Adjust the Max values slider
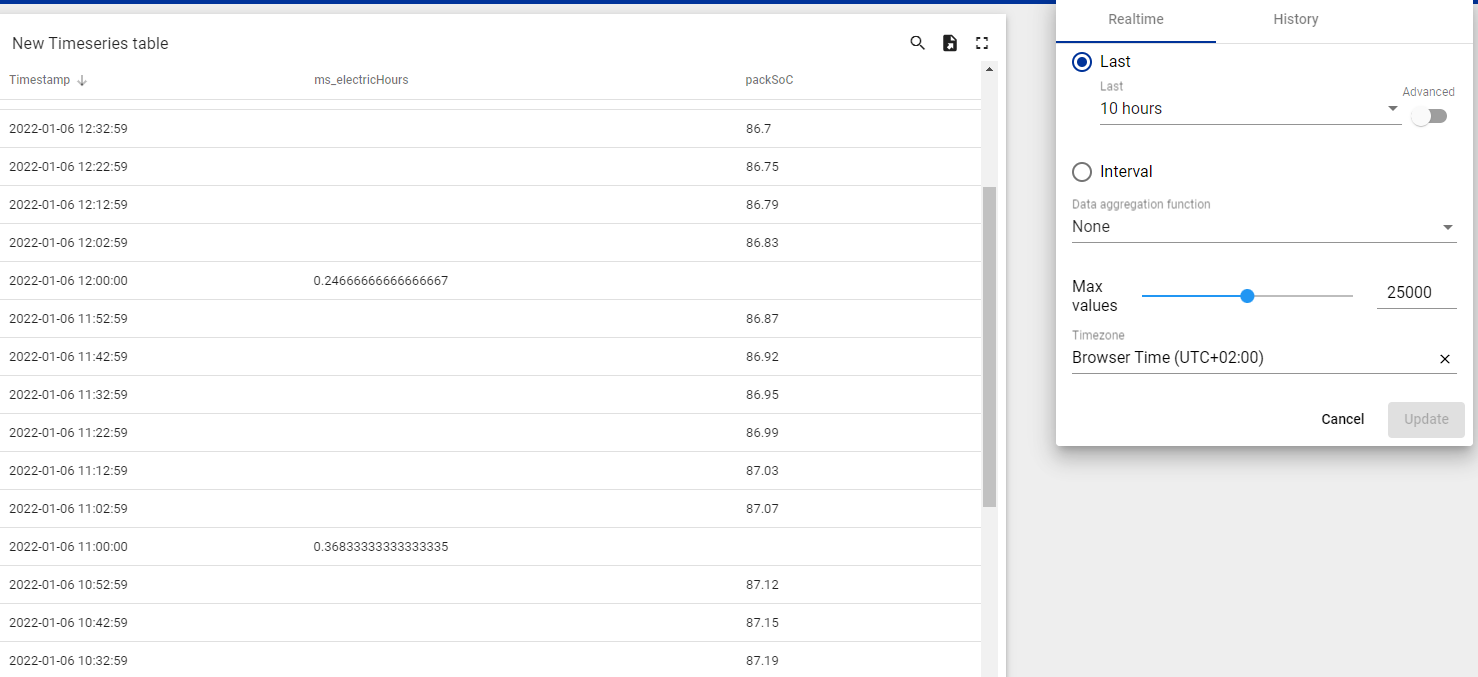Image resolution: width=1478 pixels, height=677 pixels. [1247, 295]
